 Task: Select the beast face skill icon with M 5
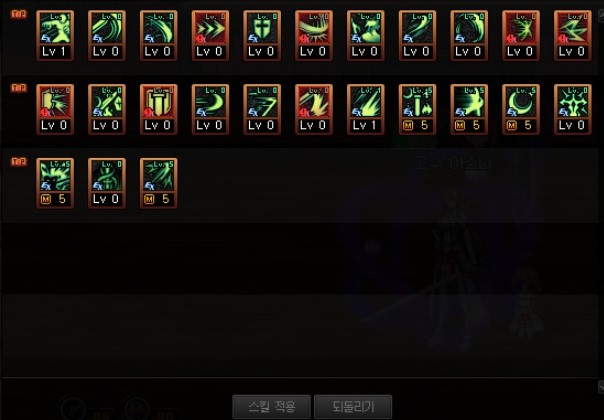click(55, 183)
